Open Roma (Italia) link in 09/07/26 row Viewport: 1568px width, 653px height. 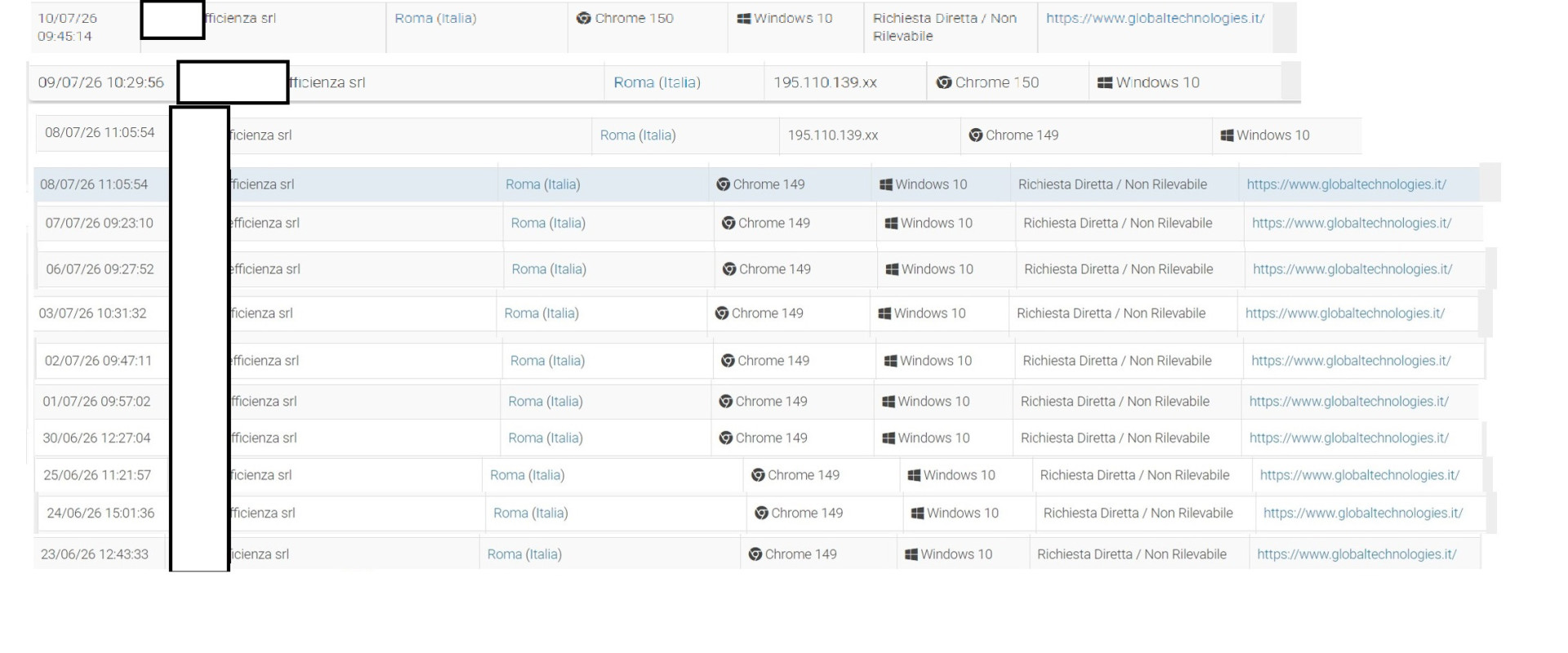point(657,82)
